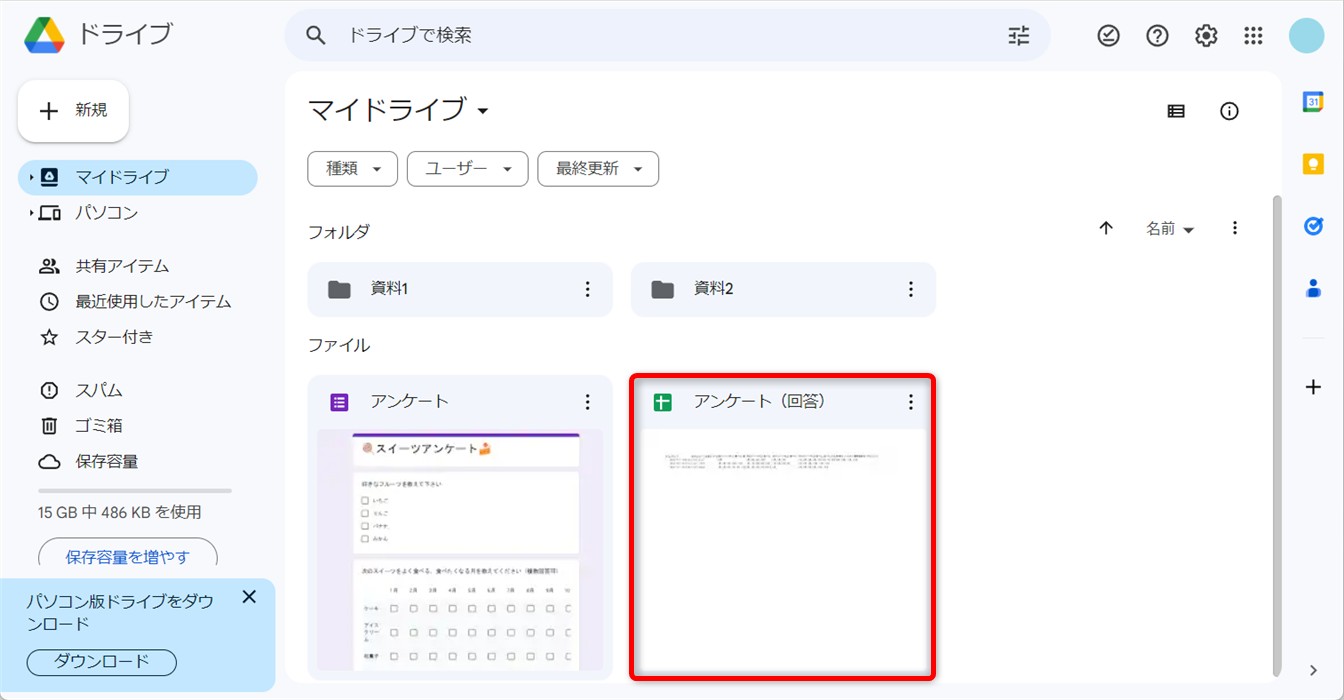Open Google Calendar in the side panel
The height and width of the screenshot is (700, 1344).
pyautogui.click(x=1313, y=102)
